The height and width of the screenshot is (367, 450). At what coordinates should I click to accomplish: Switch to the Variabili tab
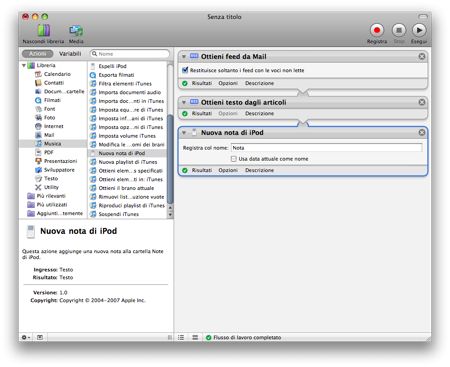click(70, 54)
